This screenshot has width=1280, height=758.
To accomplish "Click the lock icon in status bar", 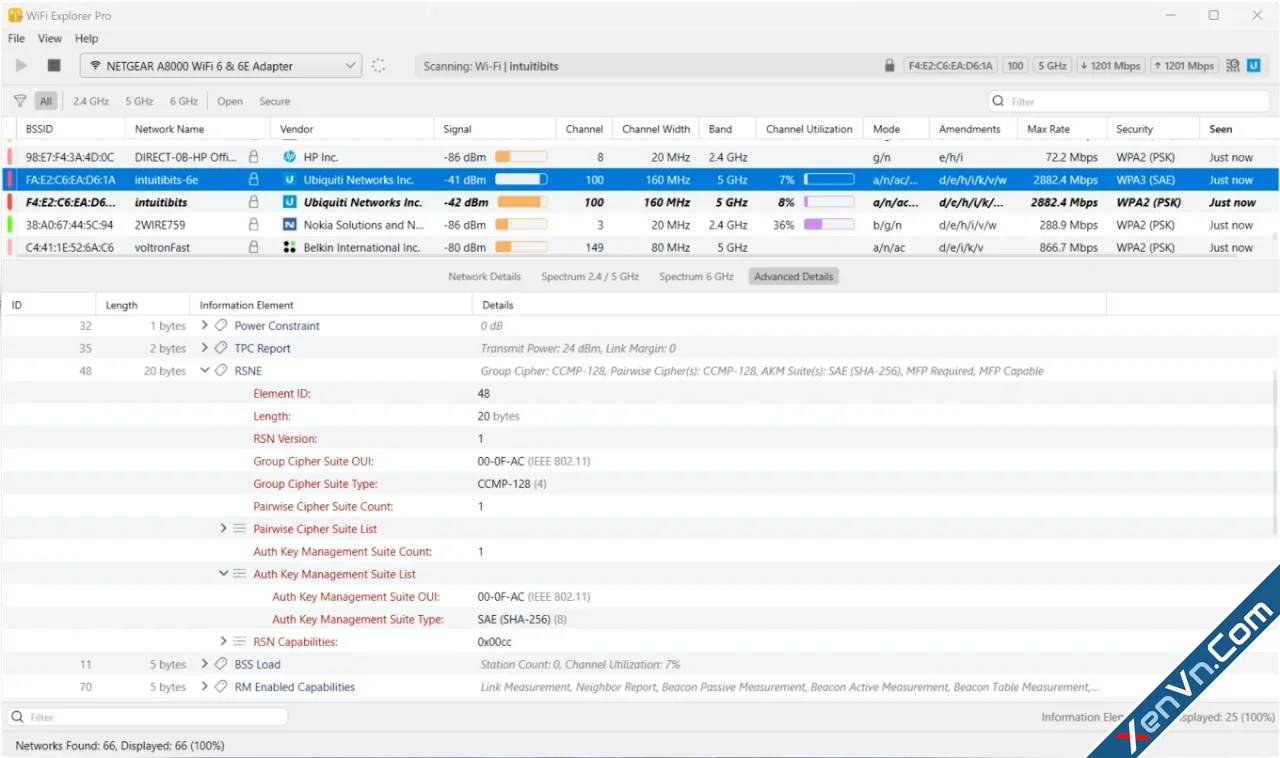I will (x=889, y=66).
